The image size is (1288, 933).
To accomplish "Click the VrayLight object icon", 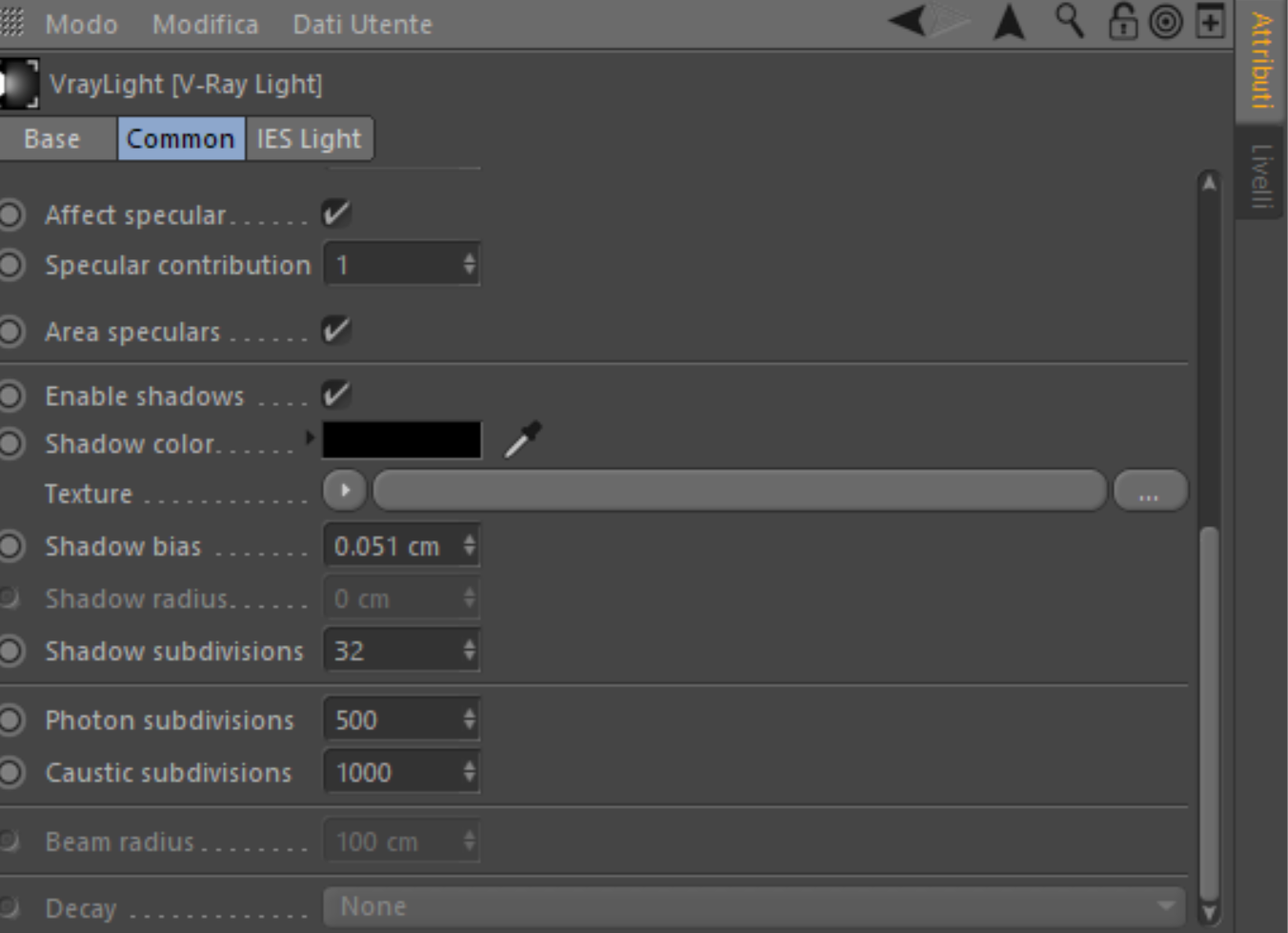I will [19, 84].
